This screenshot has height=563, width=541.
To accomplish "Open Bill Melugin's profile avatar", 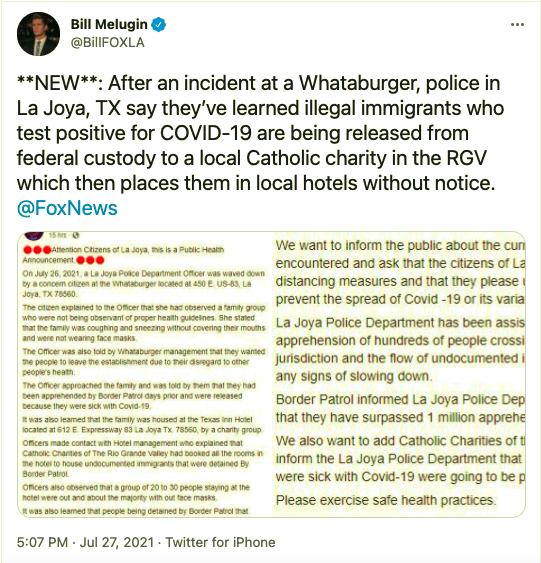I will coord(38,34).
